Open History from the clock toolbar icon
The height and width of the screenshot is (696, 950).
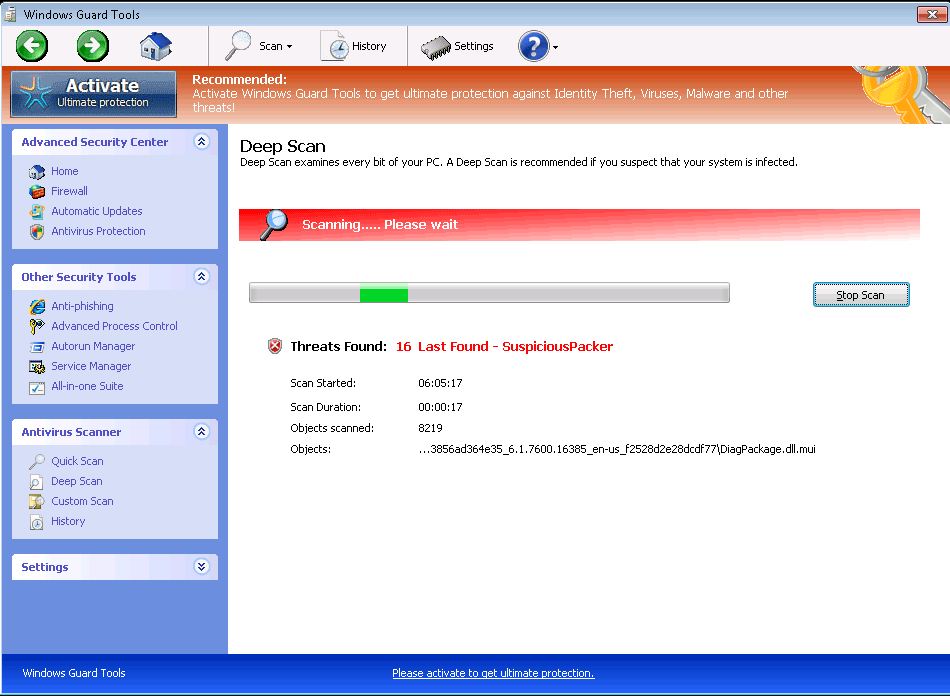(x=354, y=46)
